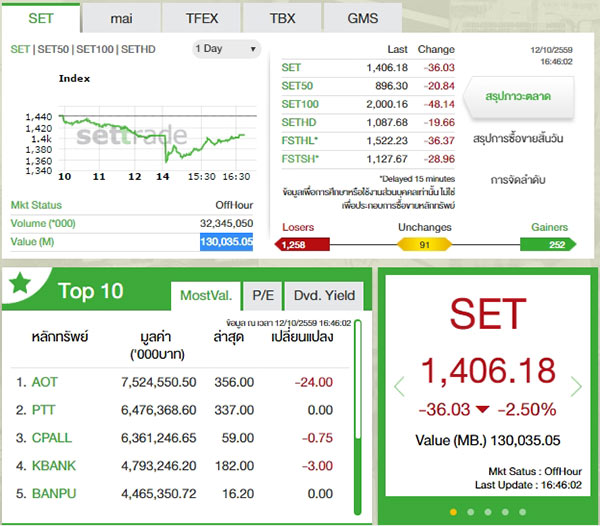Click PTT last price 337.00

coord(234,410)
